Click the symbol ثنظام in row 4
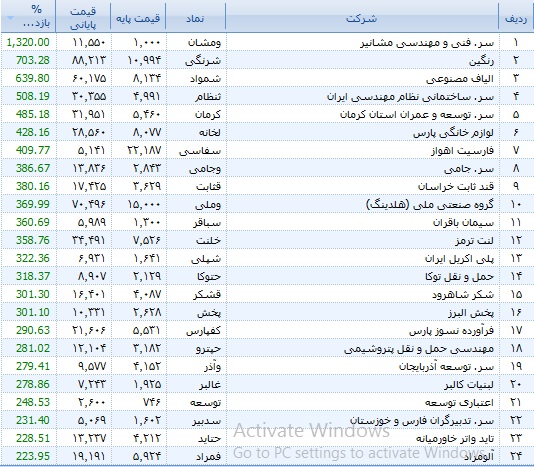This screenshot has width=534, height=467. click(x=208, y=97)
